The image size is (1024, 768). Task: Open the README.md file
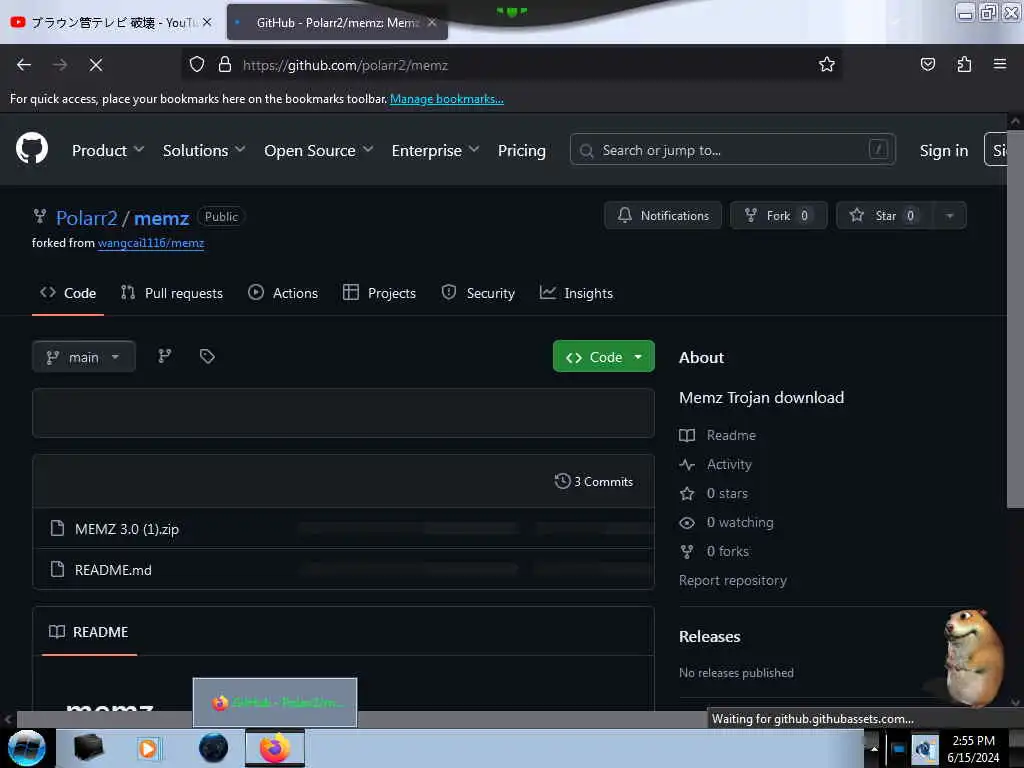(x=113, y=570)
